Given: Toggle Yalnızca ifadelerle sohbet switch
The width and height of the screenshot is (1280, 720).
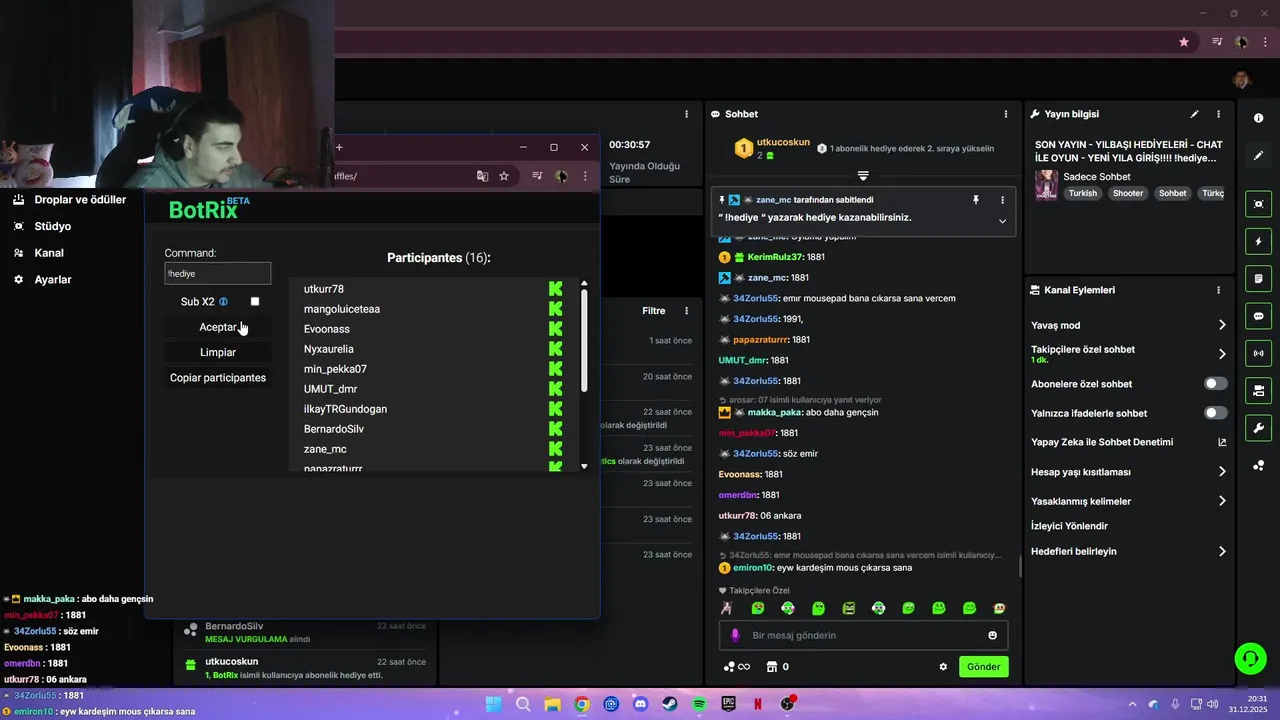Looking at the screenshot, I should tap(1216, 413).
